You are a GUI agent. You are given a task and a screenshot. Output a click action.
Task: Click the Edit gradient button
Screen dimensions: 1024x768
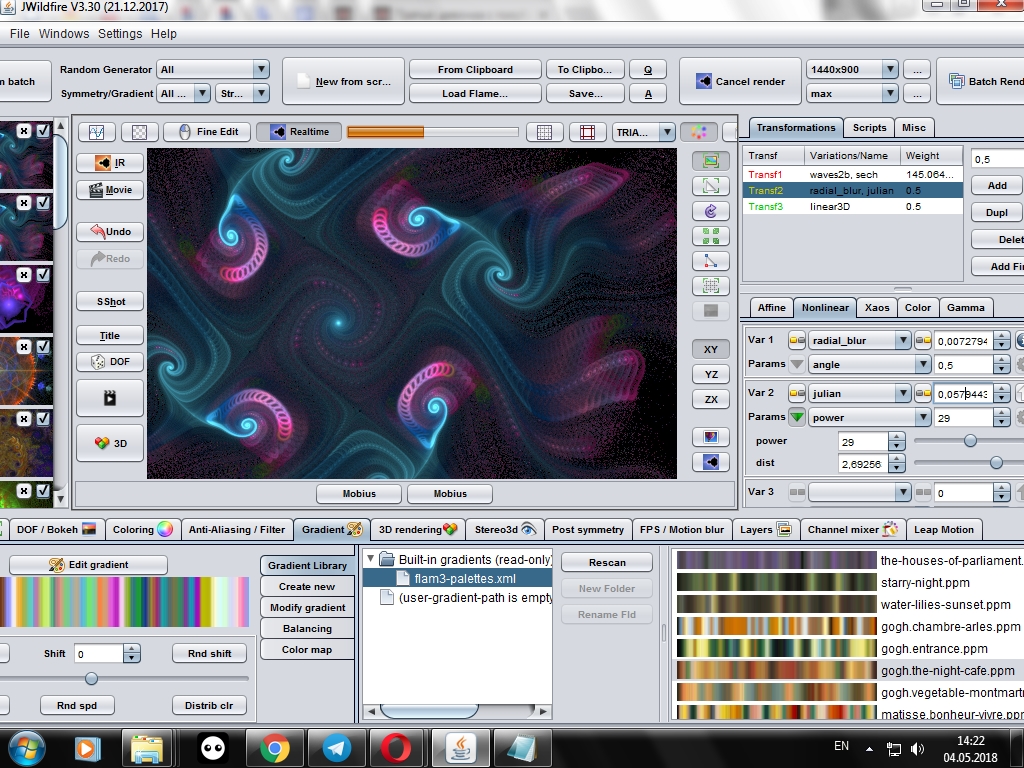point(88,564)
